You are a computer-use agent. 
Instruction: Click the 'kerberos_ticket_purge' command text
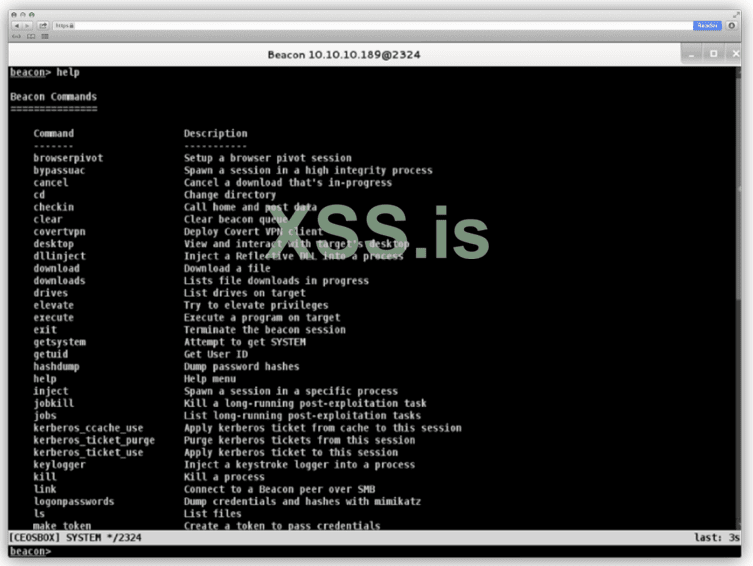click(94, 440)
